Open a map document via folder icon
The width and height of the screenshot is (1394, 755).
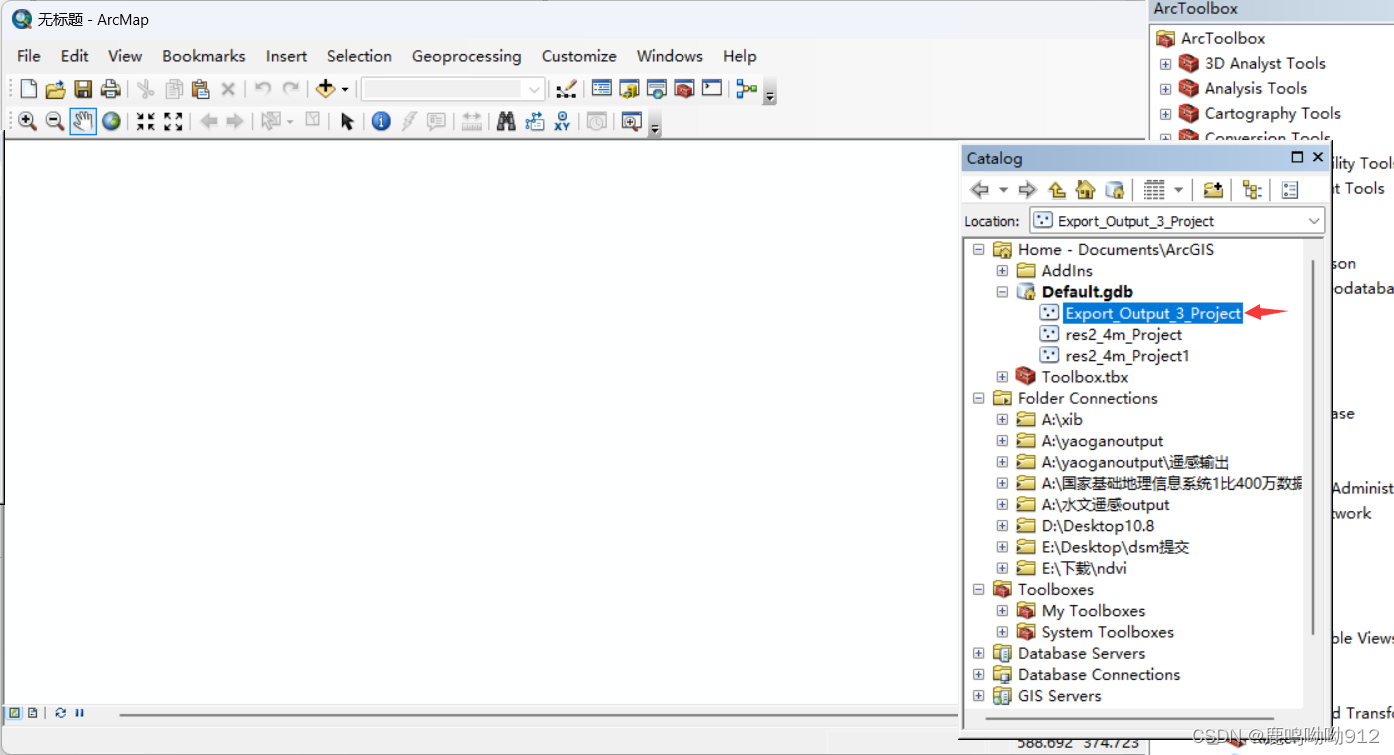[x=56, y=89]
